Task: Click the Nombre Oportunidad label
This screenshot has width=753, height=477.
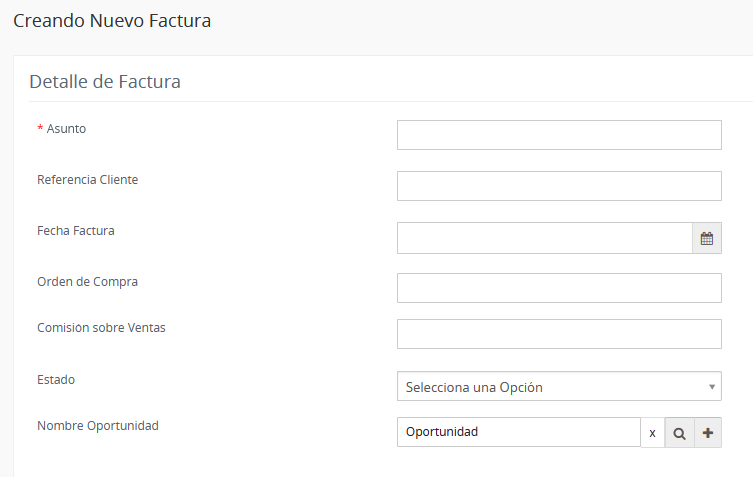Action: point(98,426)
